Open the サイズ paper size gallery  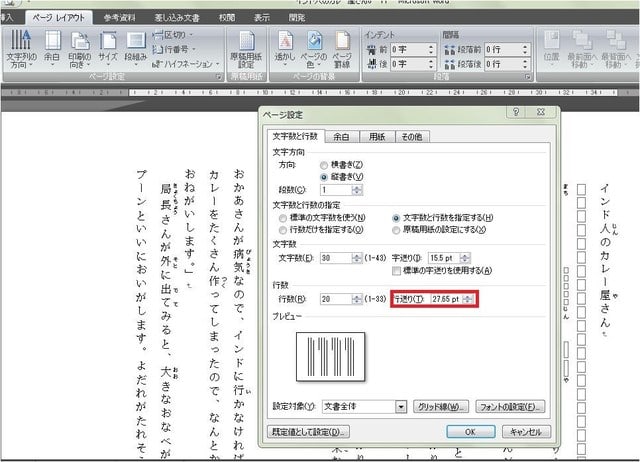[108, 50]
